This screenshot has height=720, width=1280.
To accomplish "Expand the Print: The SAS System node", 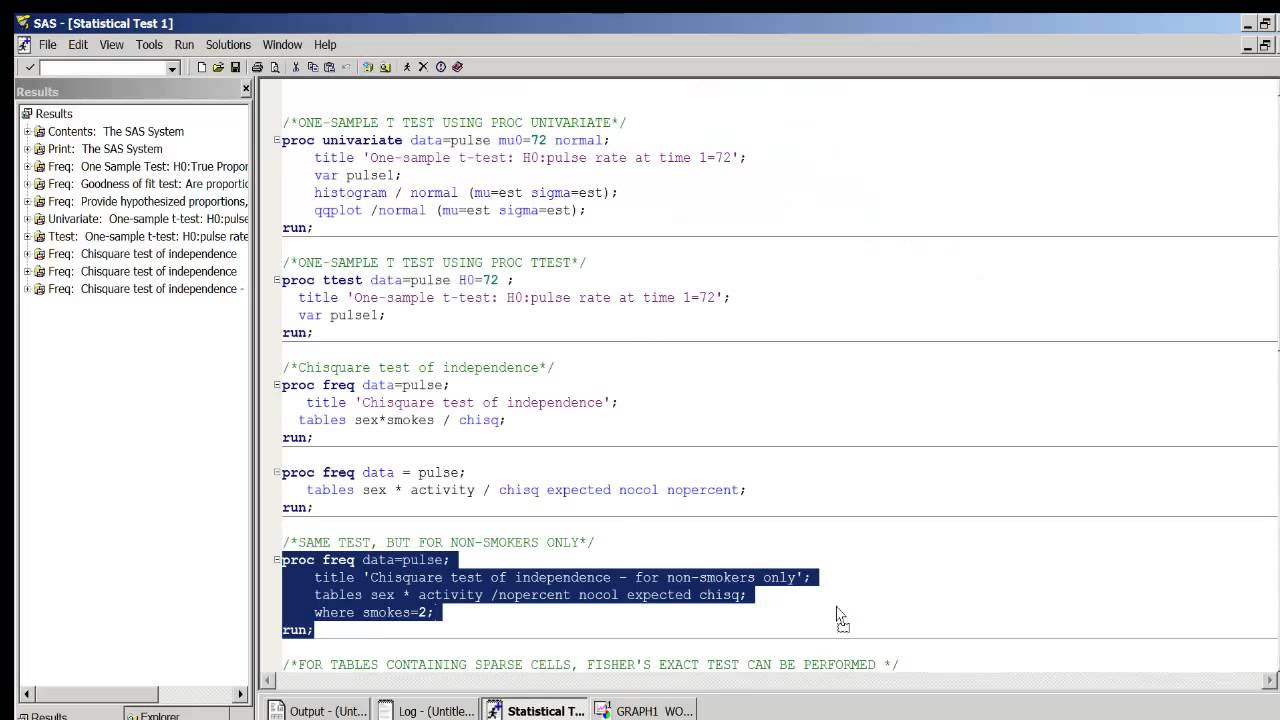I will tap(28, 149).
